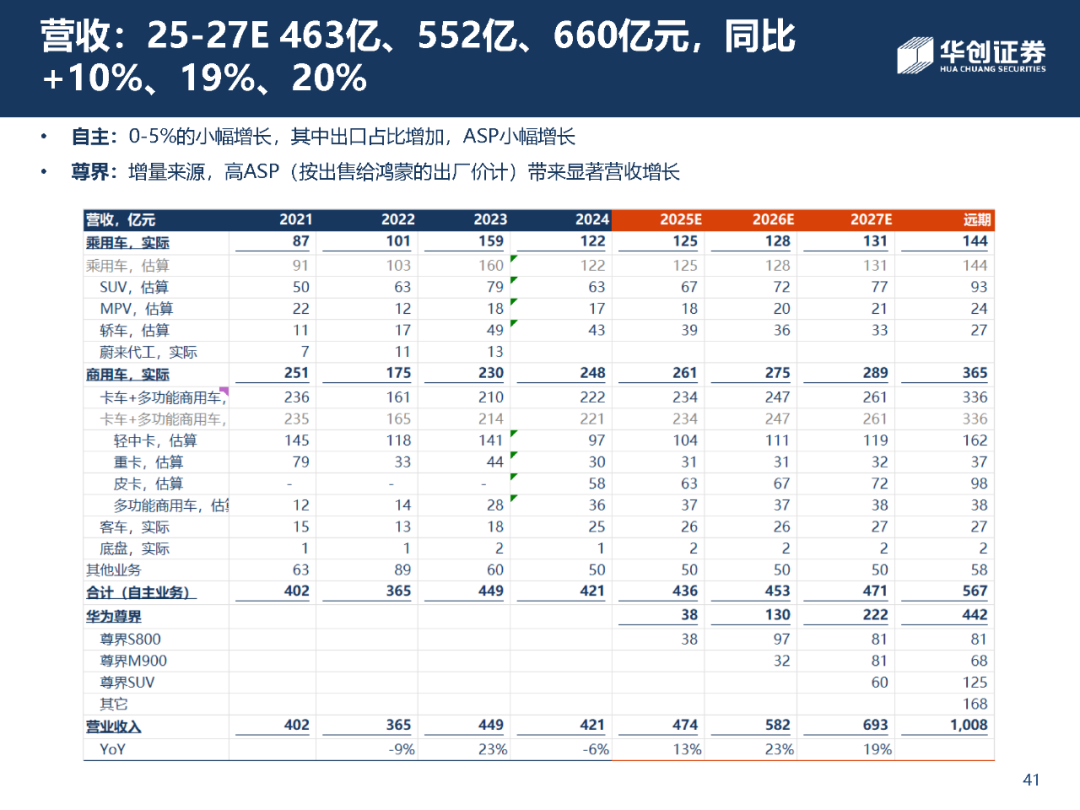Click the table header cell 营收，亿元
The width and height of the screenshot is (1080, 810).
121,220
